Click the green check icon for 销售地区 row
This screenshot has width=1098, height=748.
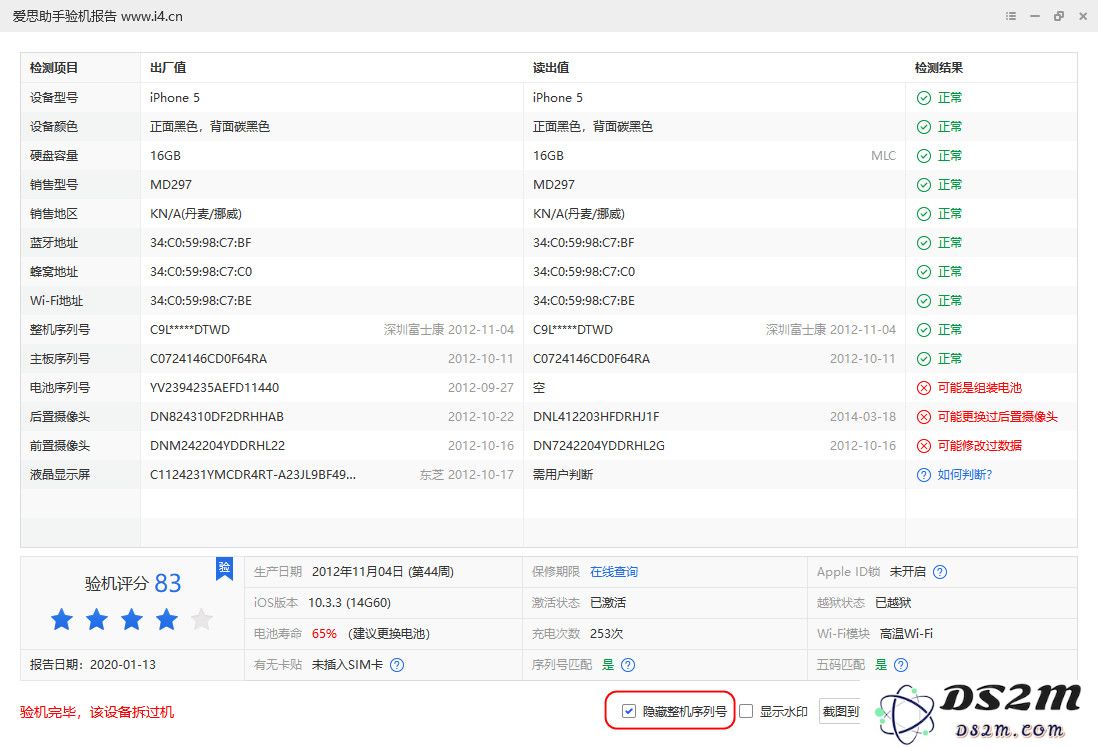tap(924, 214)
